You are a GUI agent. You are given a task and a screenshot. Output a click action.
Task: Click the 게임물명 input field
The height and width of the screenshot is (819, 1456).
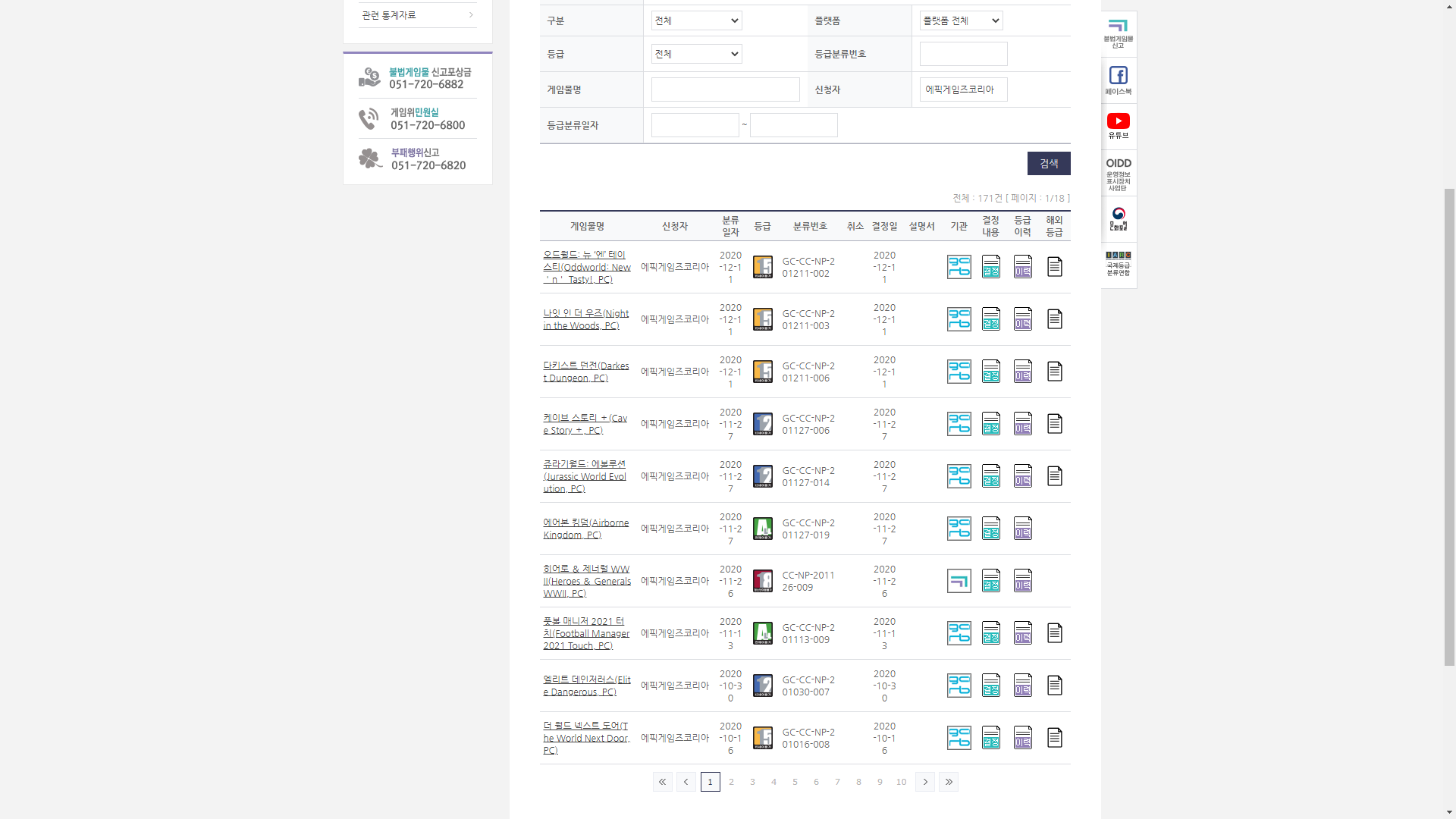point(725,89)
